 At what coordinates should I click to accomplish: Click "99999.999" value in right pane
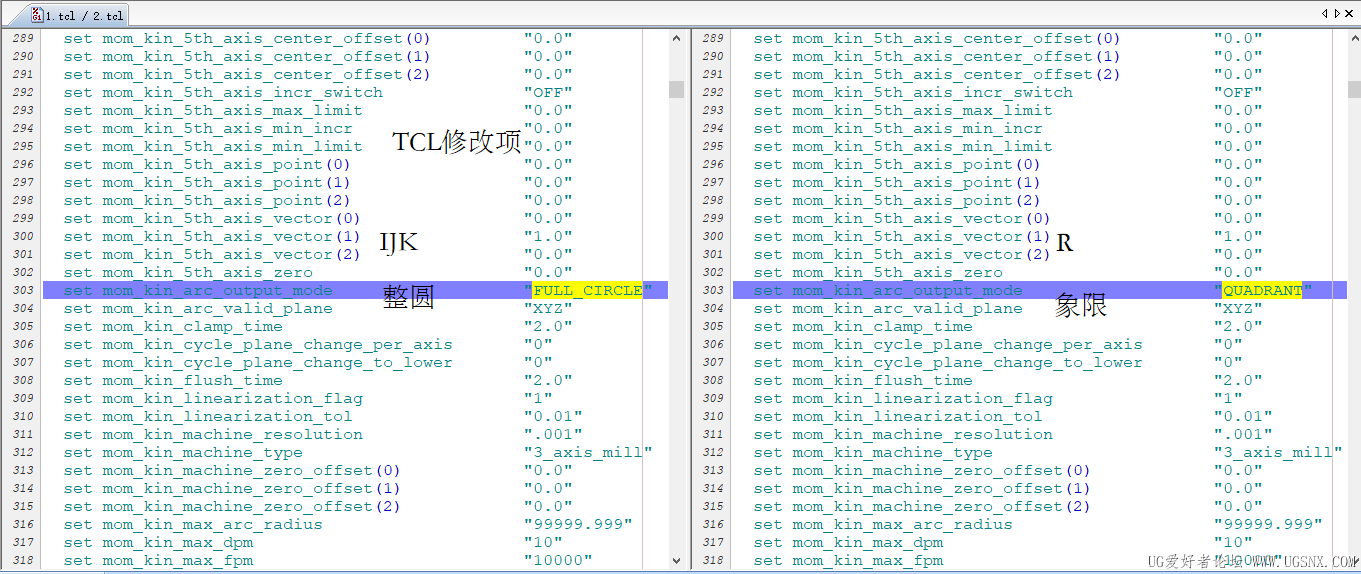(x=1268, y=525)
